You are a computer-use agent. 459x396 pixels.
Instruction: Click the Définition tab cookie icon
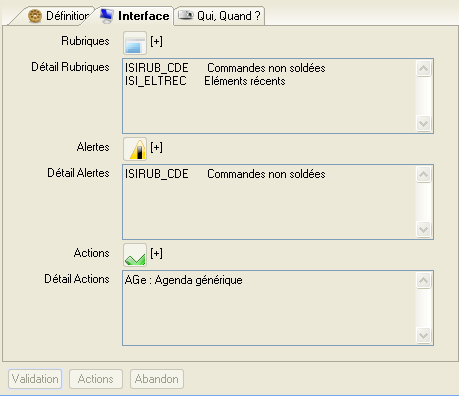pos(35,16)
